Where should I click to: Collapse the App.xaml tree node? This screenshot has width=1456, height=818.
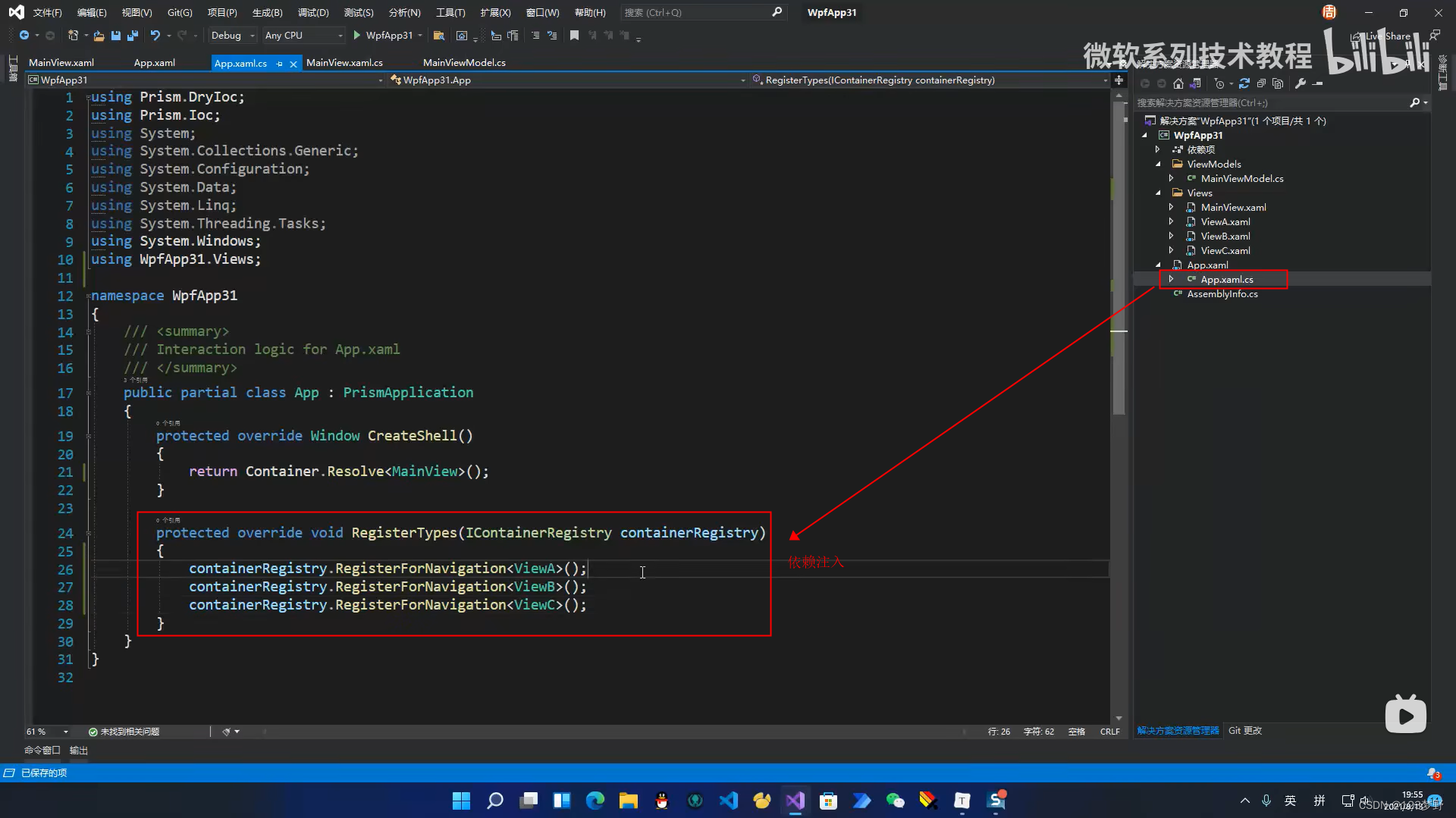1158,265
